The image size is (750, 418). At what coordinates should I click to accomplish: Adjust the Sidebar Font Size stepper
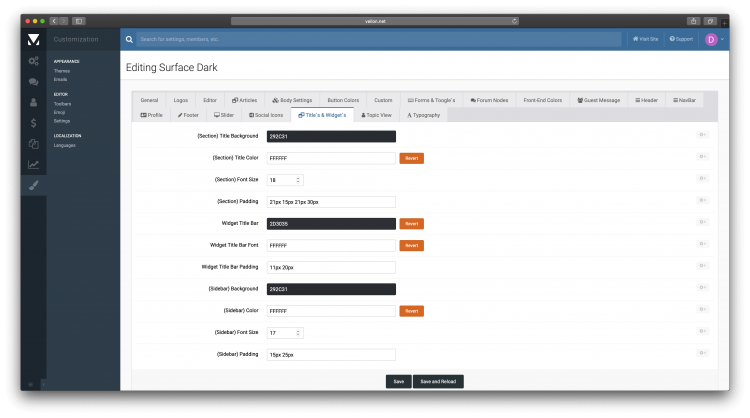pyautogui.click(x=299, y=332)
